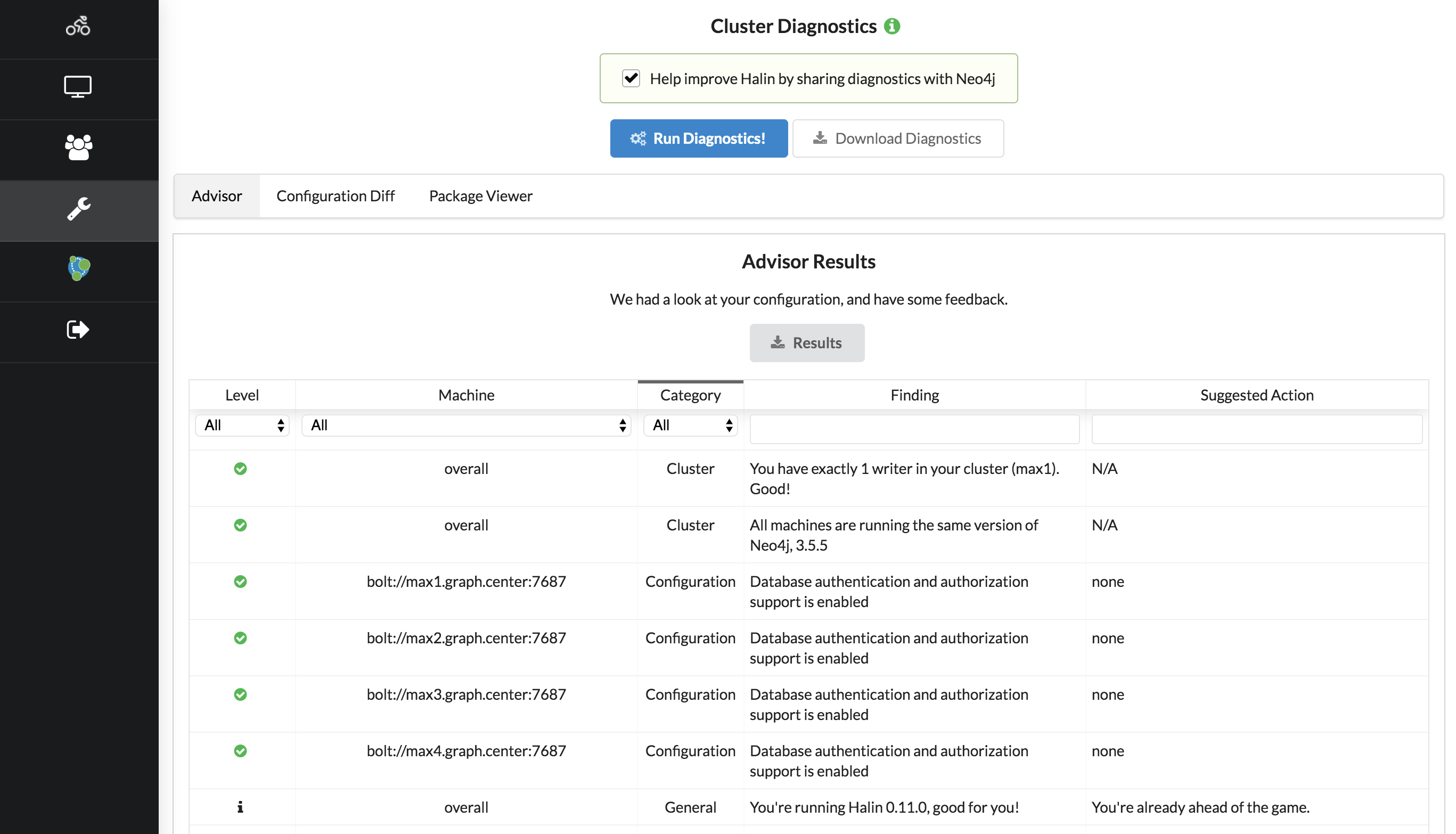Click the green info icon beside Cluster Diagnostics
This screenshot has height=834, width=1456.
[x=892, y=26]
